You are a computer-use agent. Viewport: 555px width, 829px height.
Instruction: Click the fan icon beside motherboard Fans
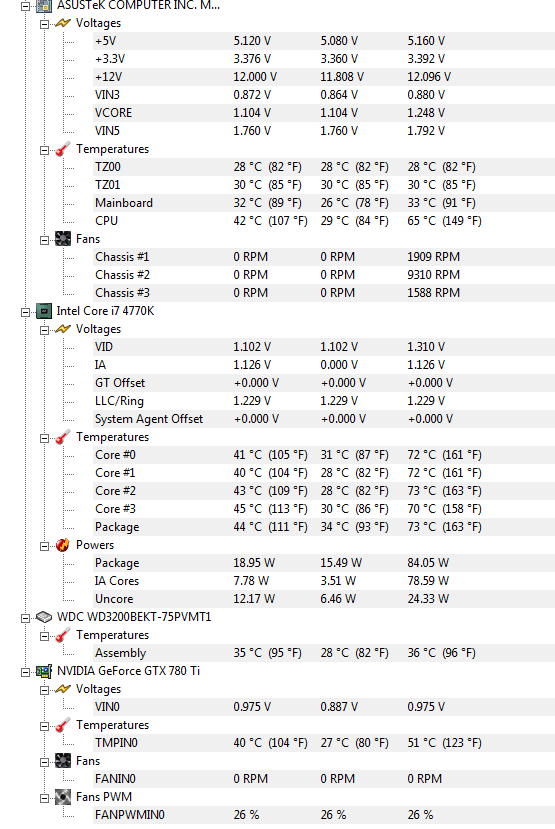(63, 239)
